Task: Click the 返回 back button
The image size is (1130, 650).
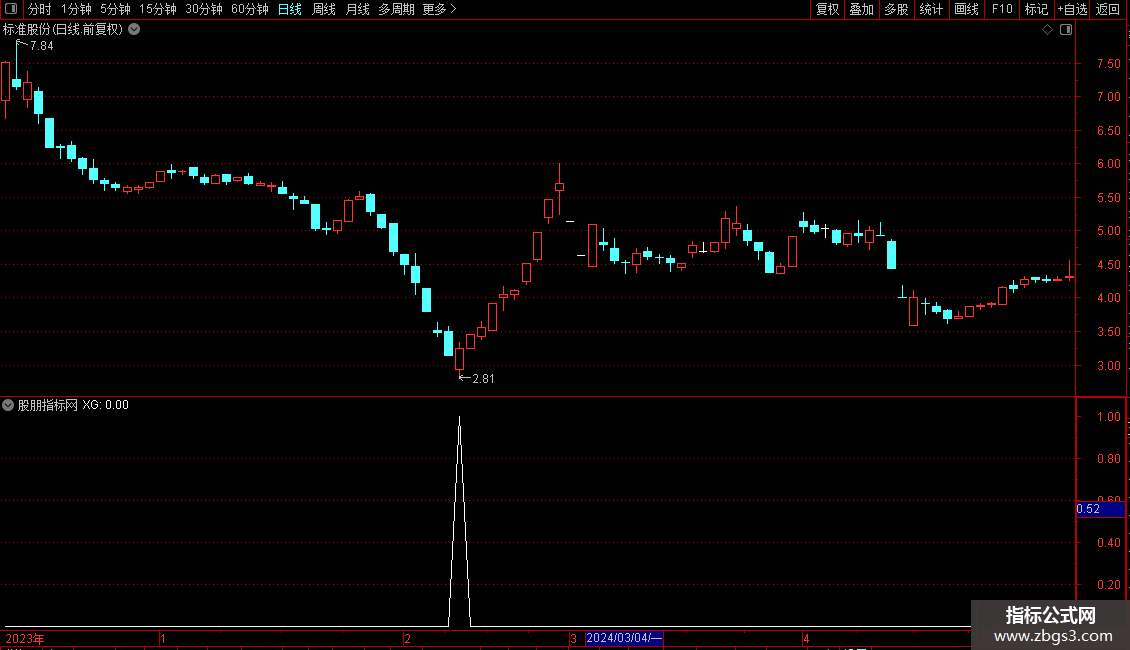Action: 1108,9
